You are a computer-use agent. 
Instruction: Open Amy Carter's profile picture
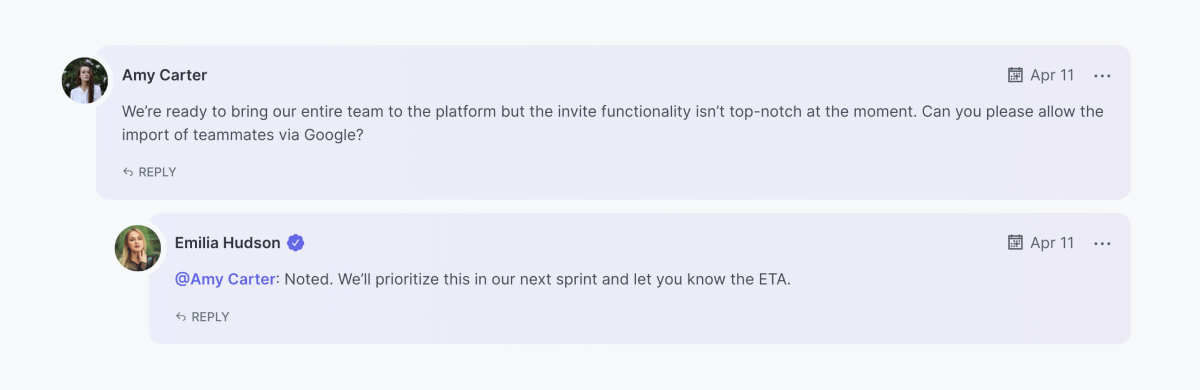[x=85, y=81]
